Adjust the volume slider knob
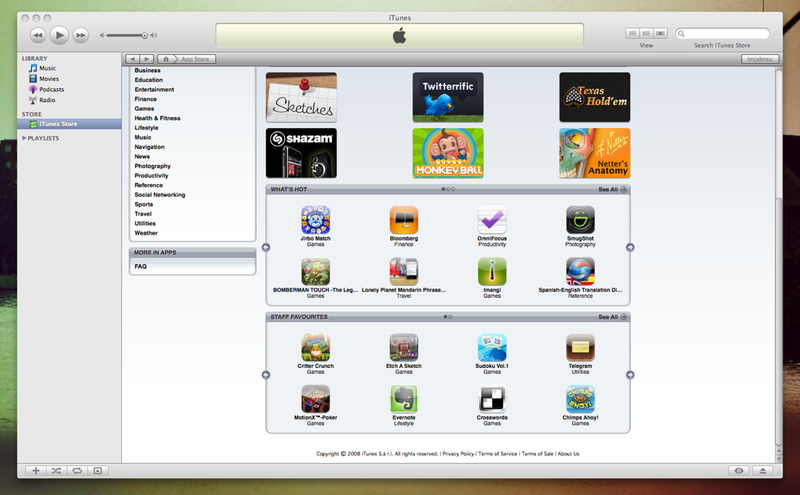The width and height of the screenshot is (800, 495). (x=144, y=35)
